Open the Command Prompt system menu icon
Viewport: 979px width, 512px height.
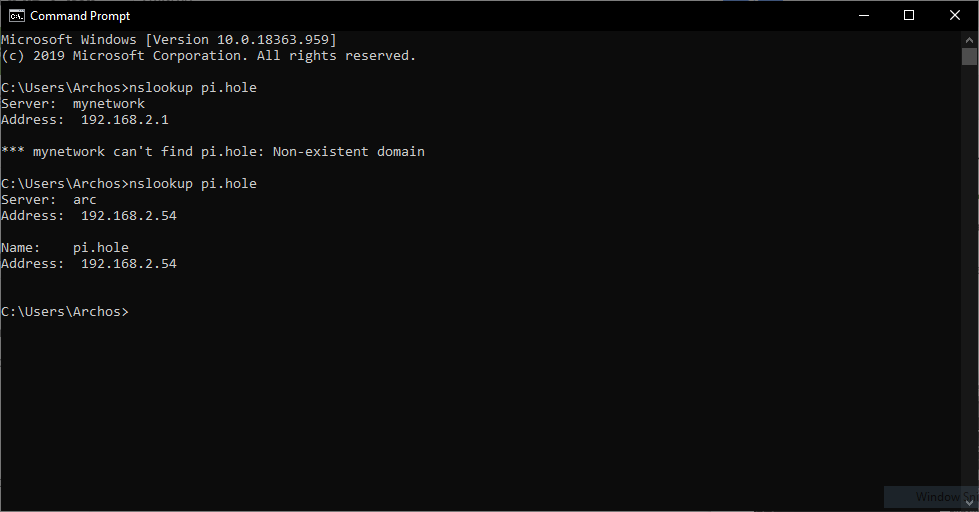[17, 16]
